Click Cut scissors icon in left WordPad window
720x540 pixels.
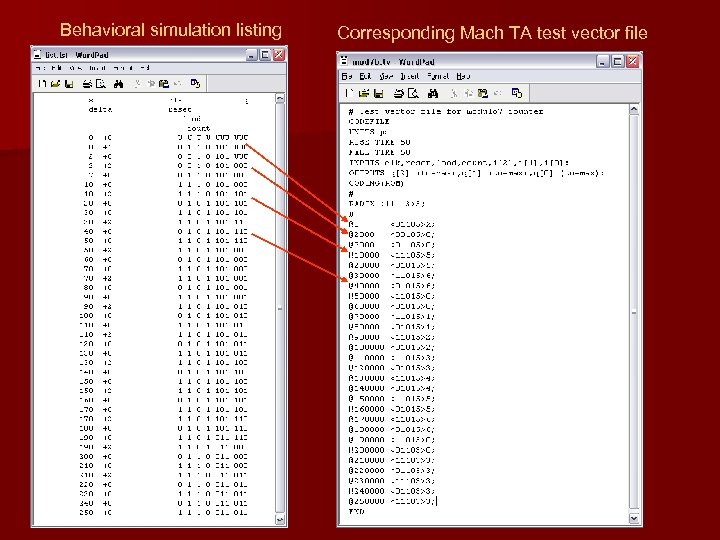[x=136, y=84]
